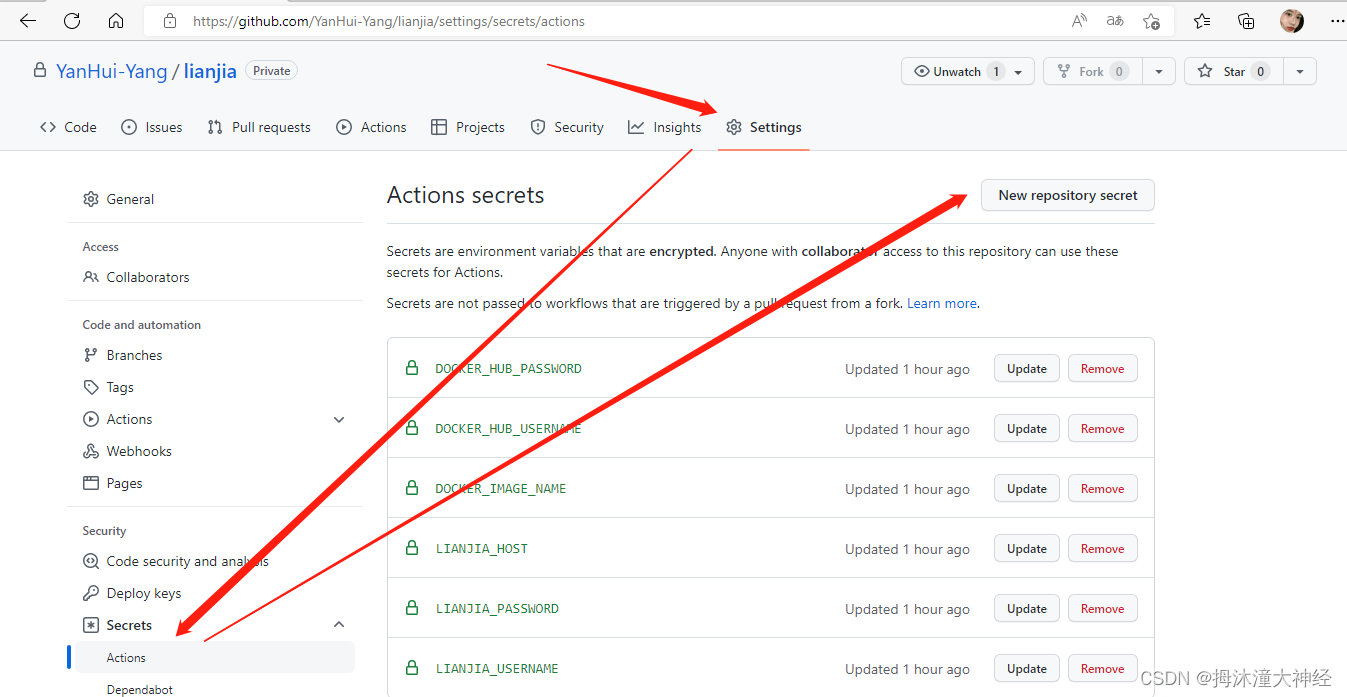Select Dependabot under Secrets

pyautogui.click(x=139, y=689)
